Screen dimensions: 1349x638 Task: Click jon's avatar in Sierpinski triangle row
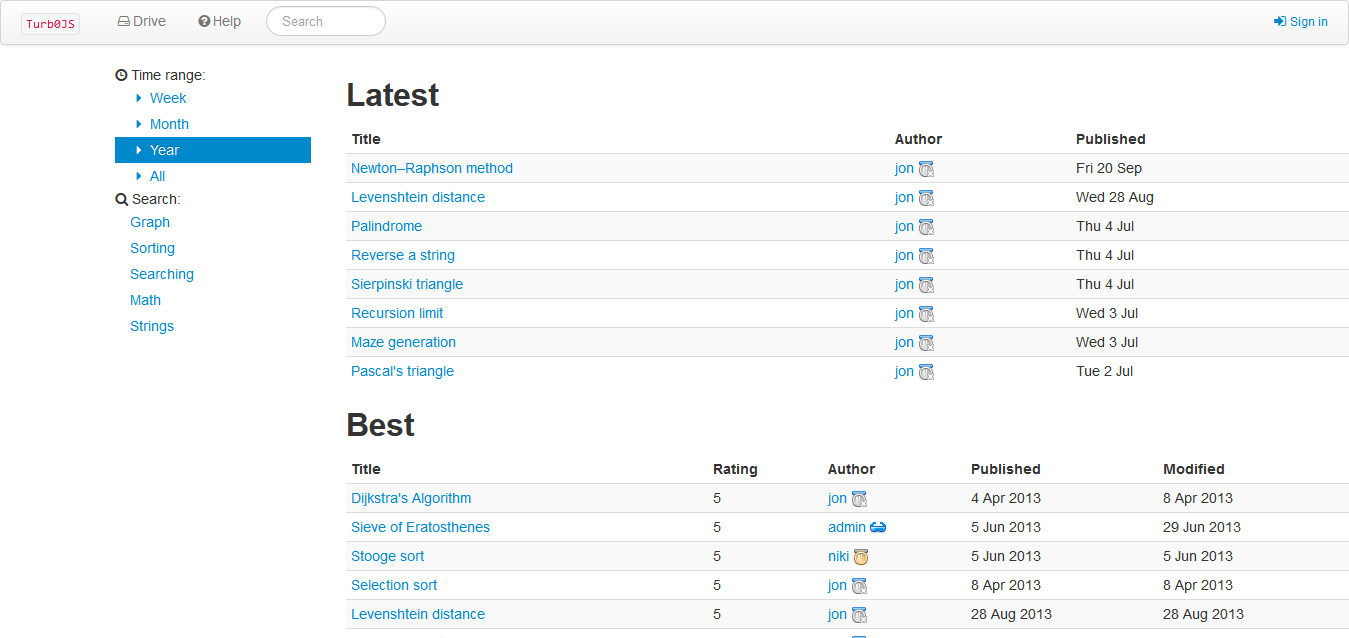click(926, 285)
